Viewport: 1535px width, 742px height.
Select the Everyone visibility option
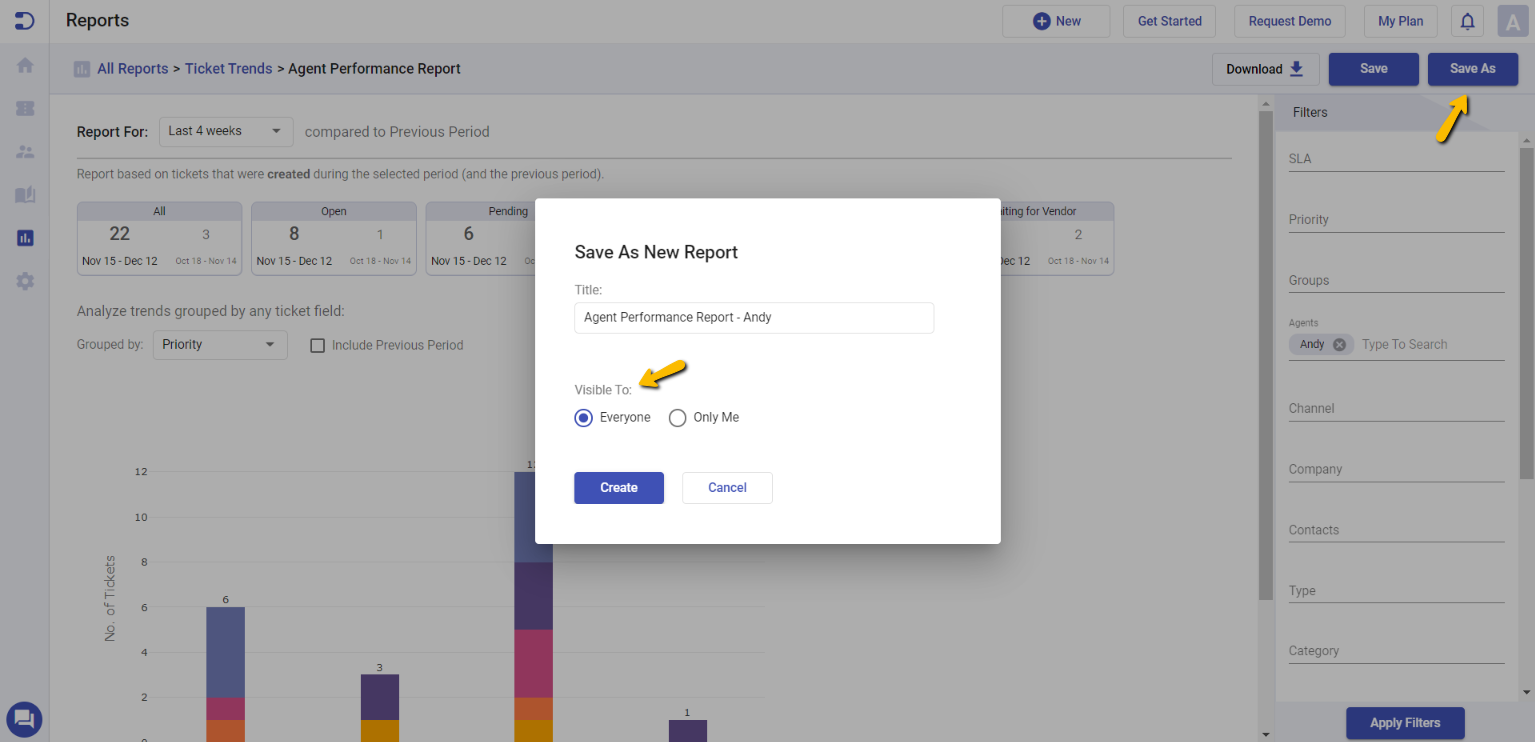pyautogui.click(x=583, y=417)
